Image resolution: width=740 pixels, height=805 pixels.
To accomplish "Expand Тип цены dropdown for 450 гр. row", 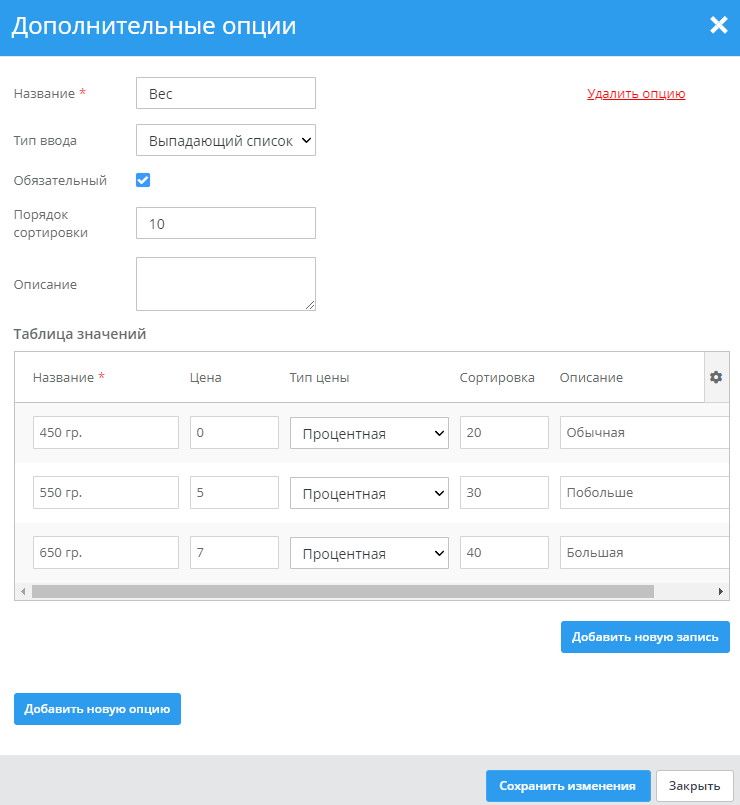I will [x=369, y=433].
